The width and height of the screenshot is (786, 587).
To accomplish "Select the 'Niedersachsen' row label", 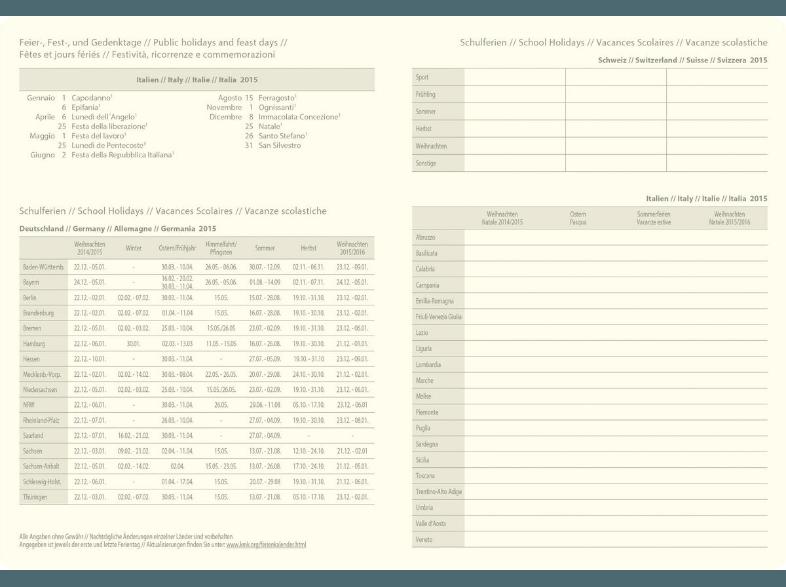I will click(40, 389).
